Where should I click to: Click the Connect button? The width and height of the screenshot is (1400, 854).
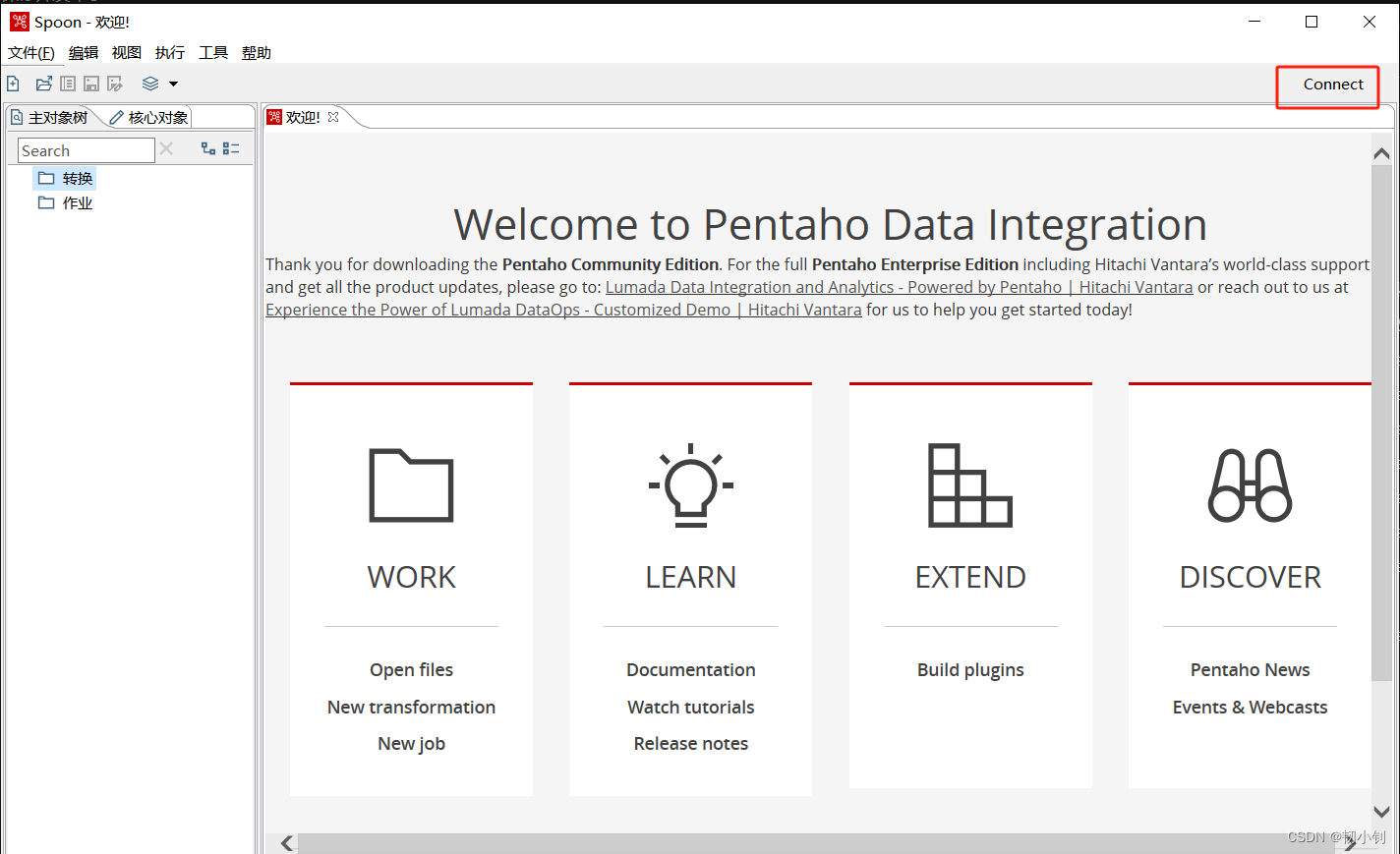pos(1333,85)
